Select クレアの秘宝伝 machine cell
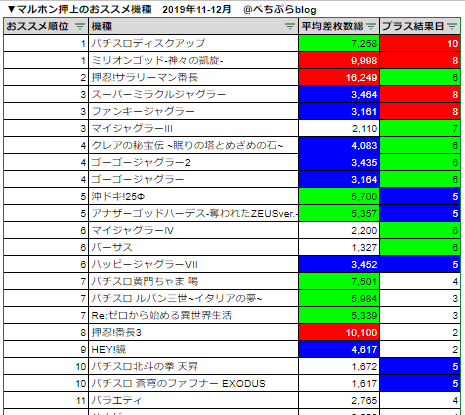Image resolution: width=465 pixels, height=415 pixels. click(193, 145)
